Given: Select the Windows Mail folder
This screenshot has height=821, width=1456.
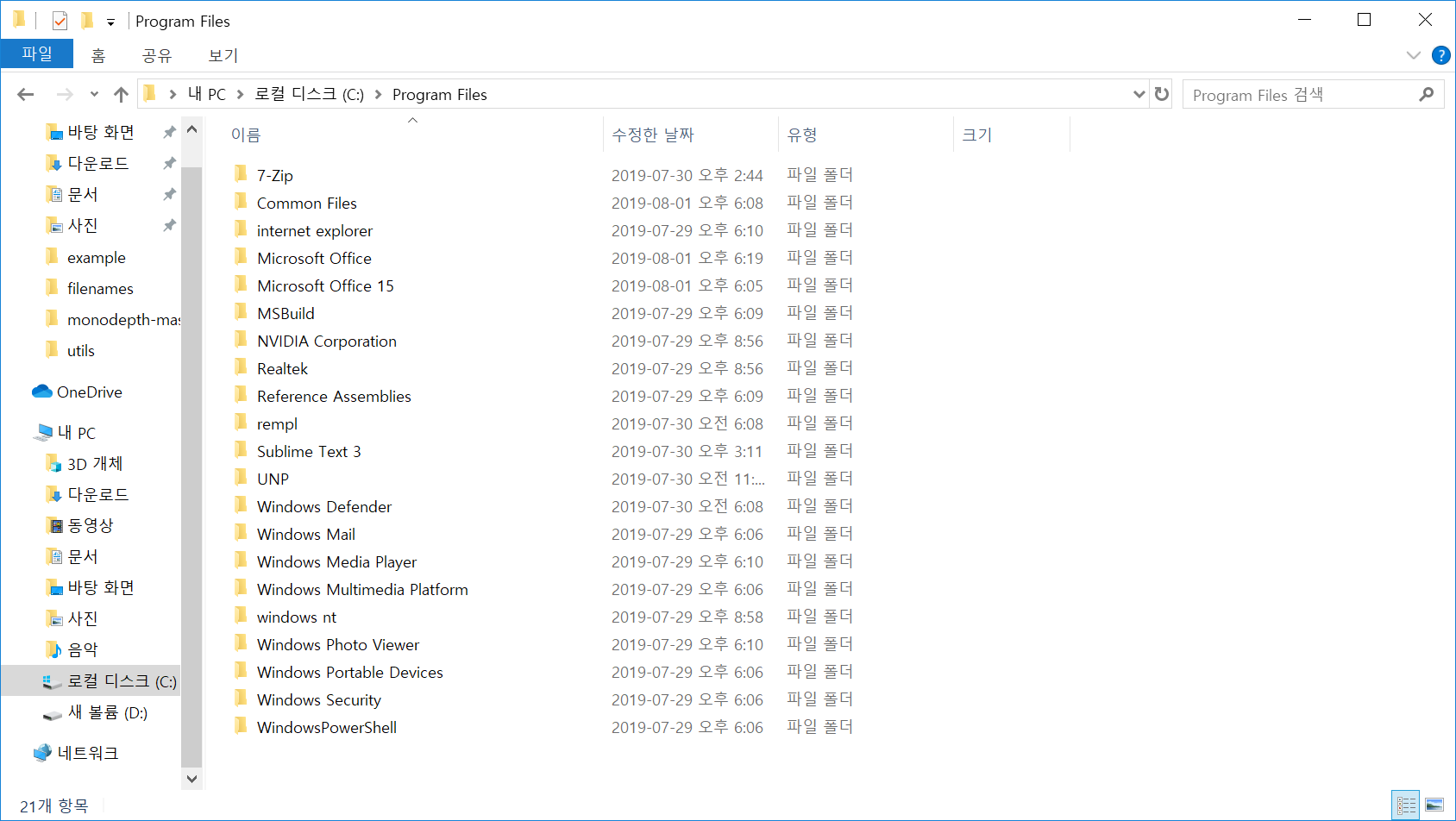Looking at the screenshot, I should pyautogui.click(x=305, y=534).
